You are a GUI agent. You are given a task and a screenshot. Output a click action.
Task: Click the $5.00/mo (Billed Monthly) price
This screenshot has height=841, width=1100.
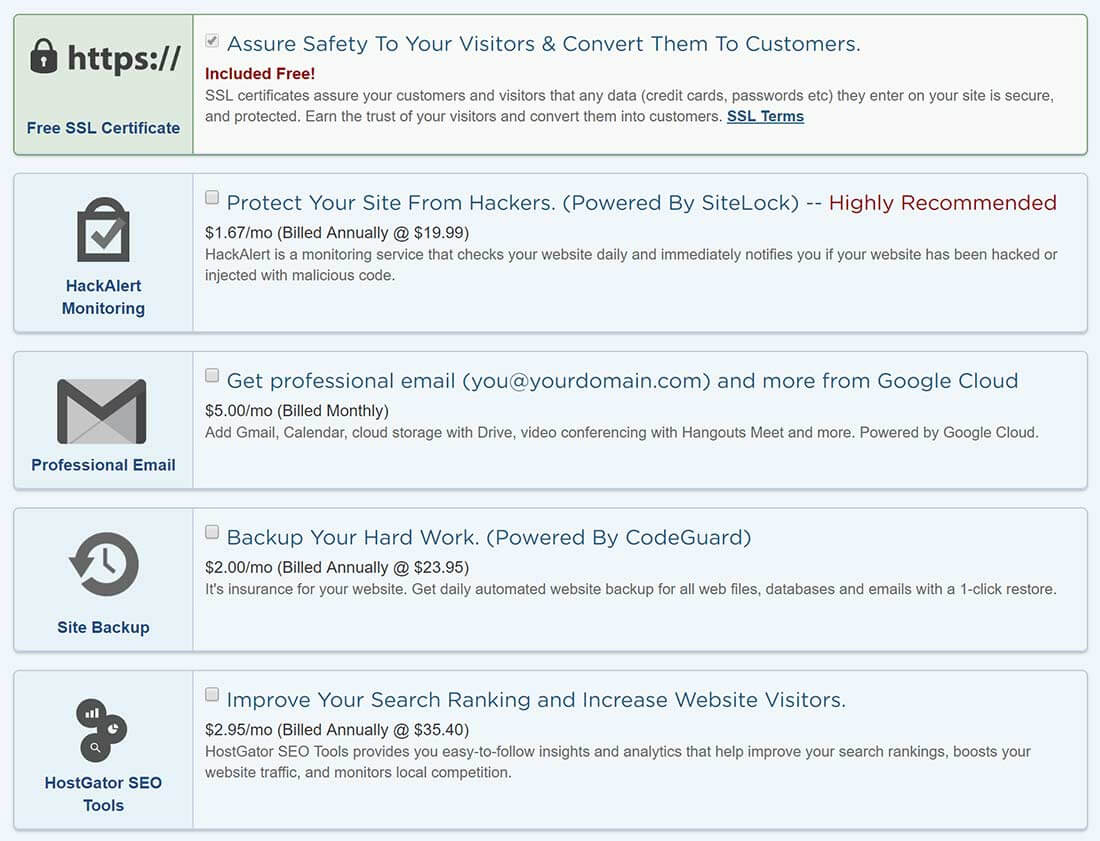[x=297, y=411]
